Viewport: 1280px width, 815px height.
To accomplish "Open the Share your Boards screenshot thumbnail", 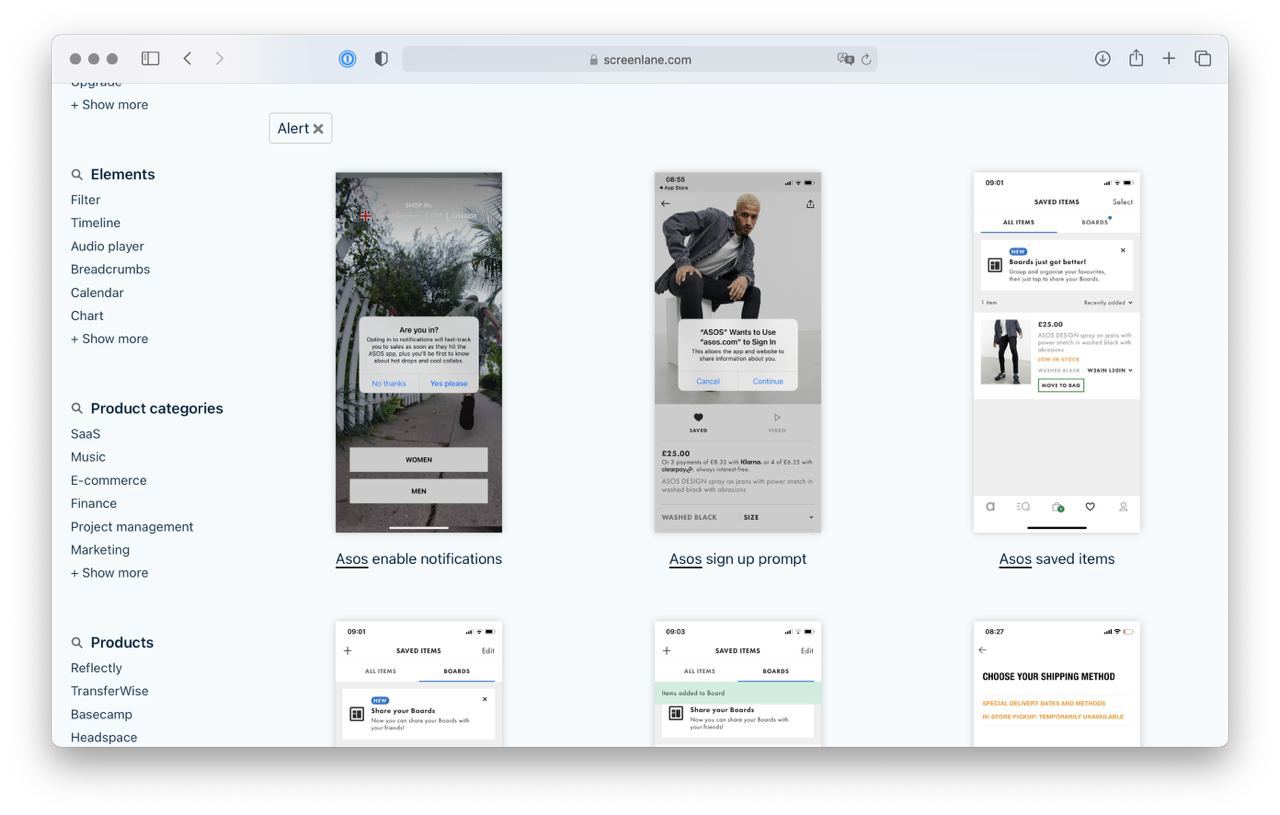I will click(419, 683).
